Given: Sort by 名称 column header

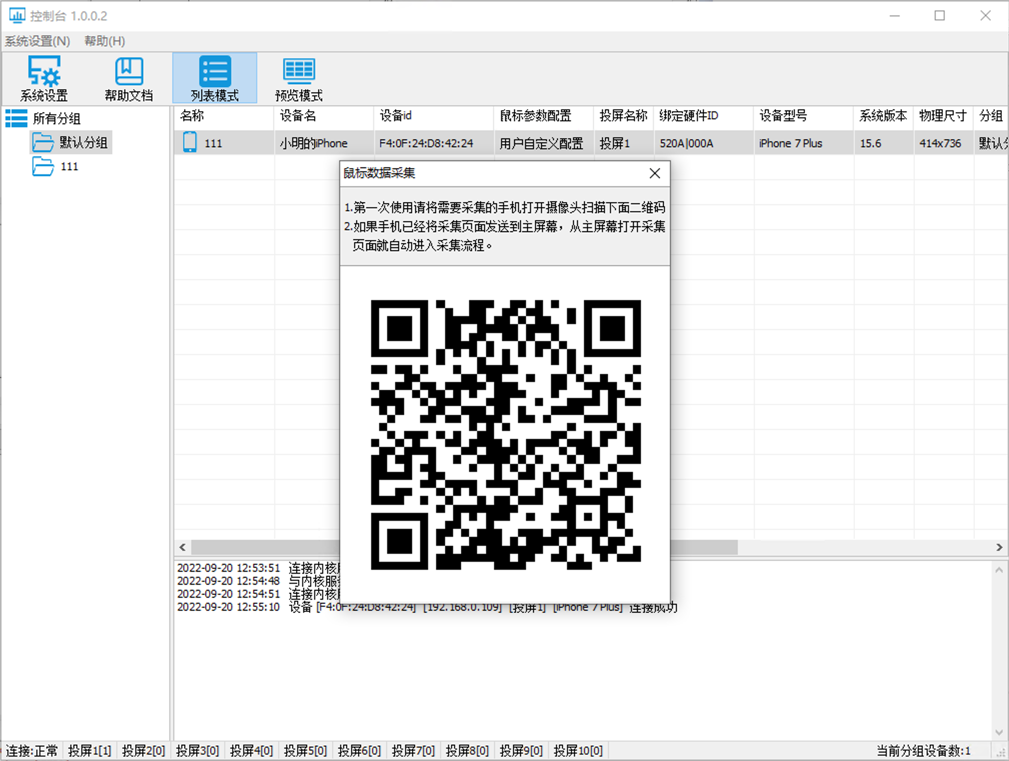Looking at the screenshot, I should click(x=224, y=116).
